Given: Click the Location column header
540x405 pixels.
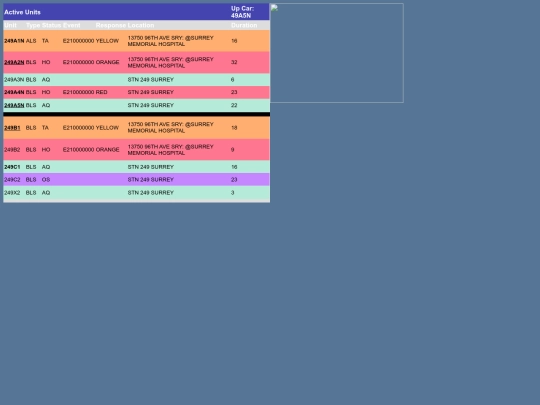Looking at the screenshot, I should 141,25.
